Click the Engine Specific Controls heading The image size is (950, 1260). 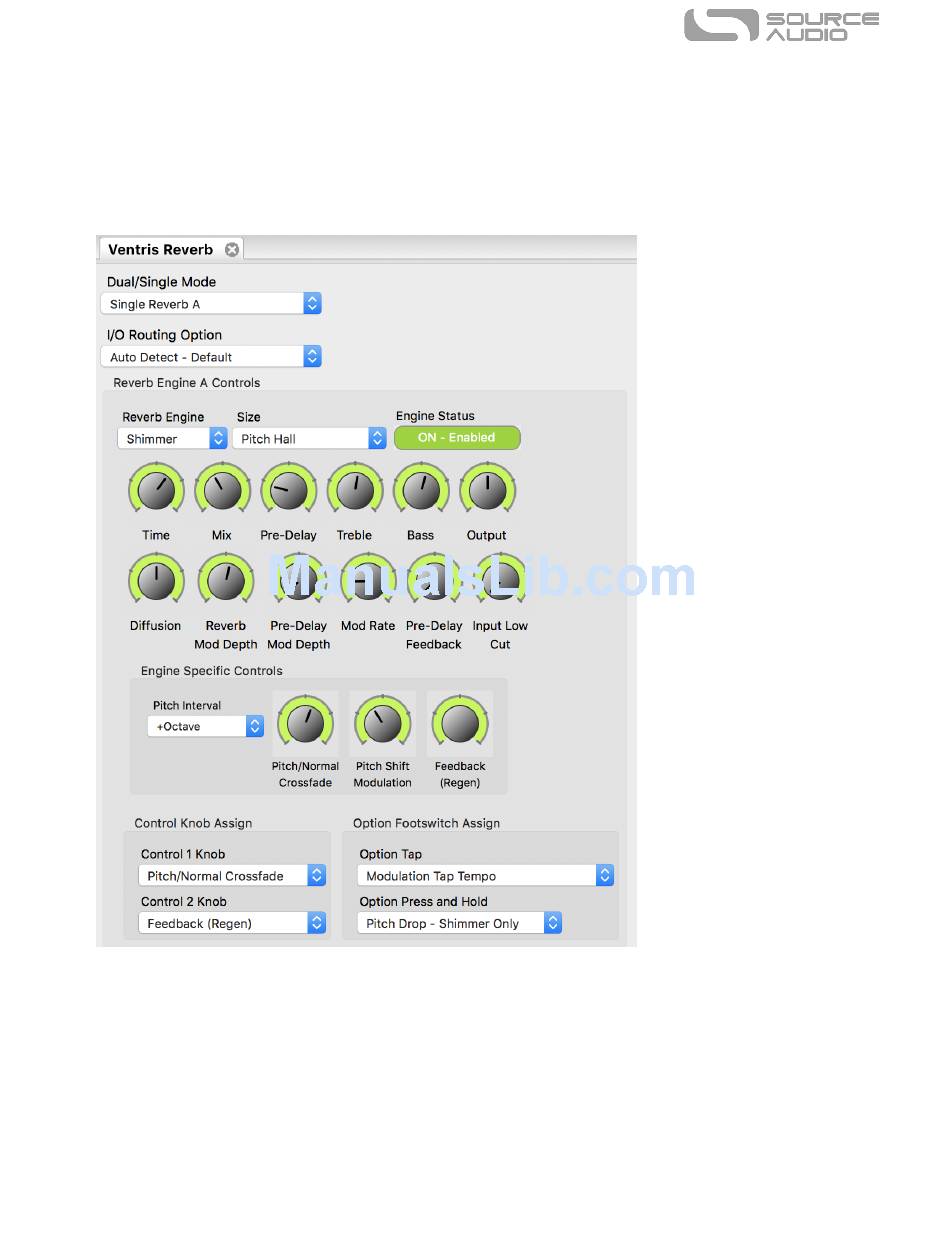(x=212, y=671)
